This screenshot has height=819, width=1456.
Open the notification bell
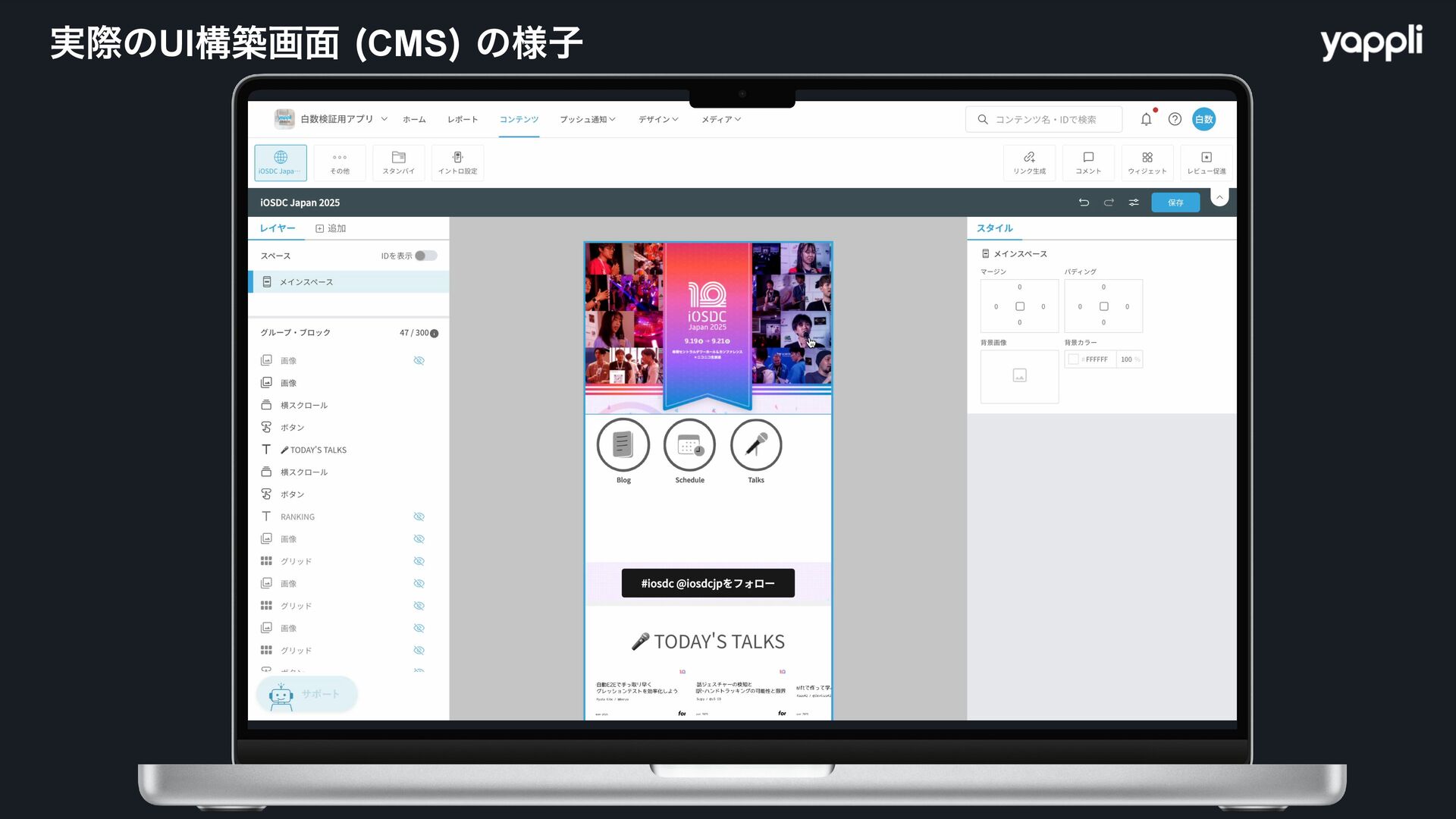(x=1146, y=119)
